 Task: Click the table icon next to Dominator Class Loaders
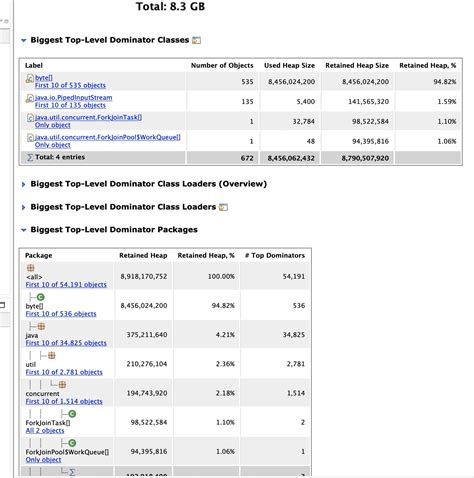click(x=223, y=207)
